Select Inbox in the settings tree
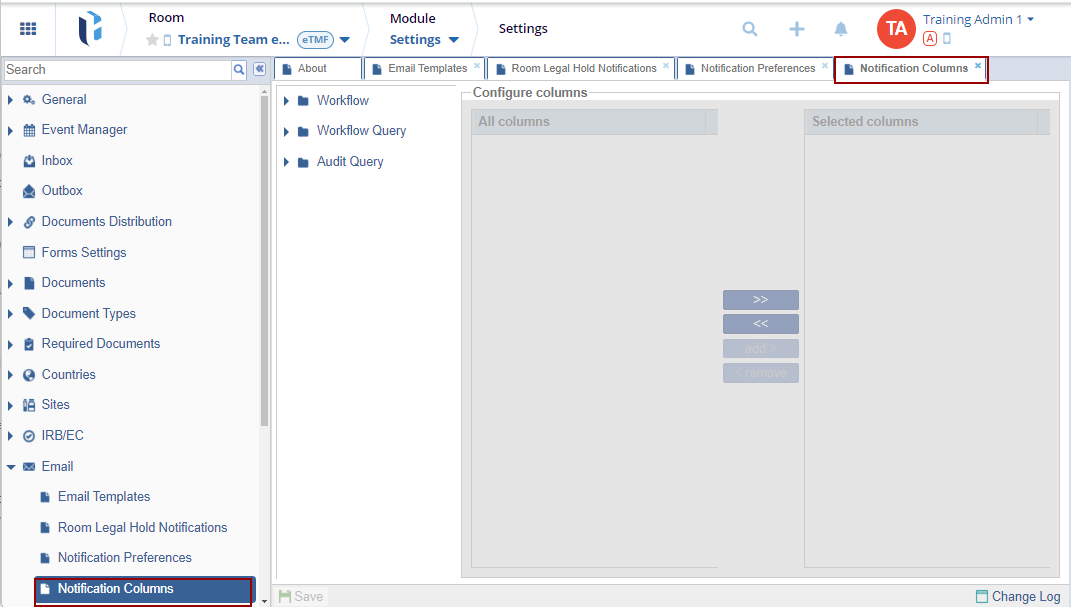The width and height of the screenshot is (1071, 607). point(57,160)
